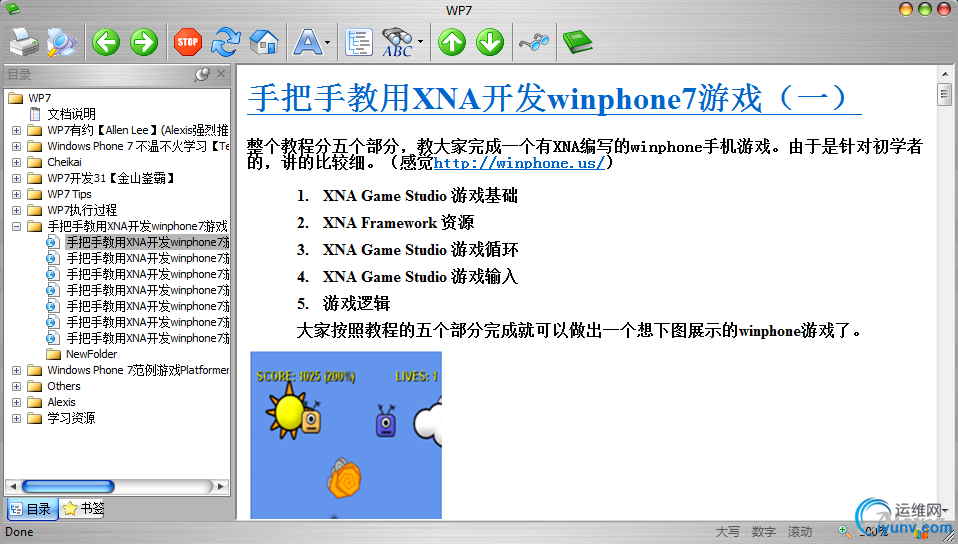The image size is (958, 544).
Task: Click the binoculars ABC find icon
Action: coord(398,42)
